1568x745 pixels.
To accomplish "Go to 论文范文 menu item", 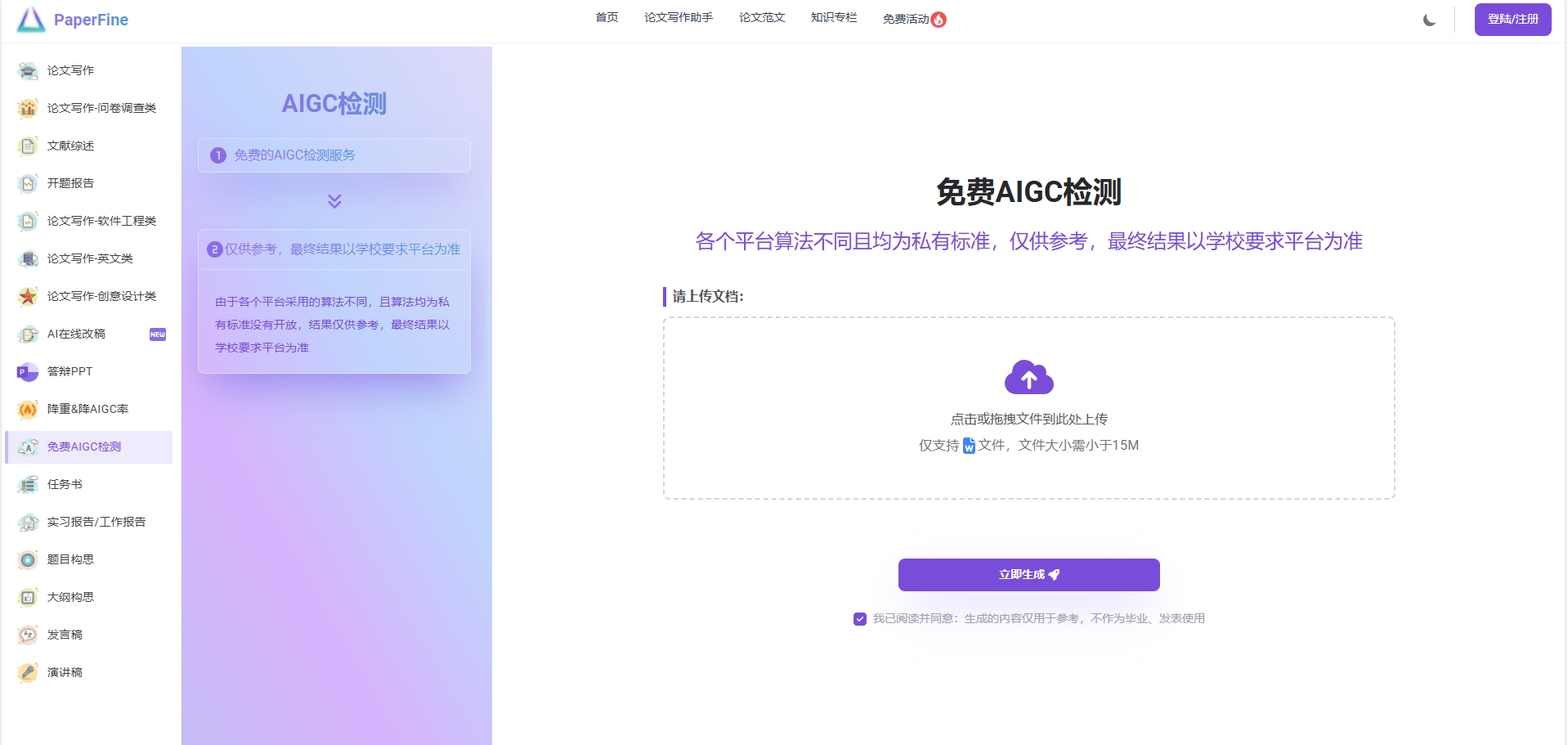I will pos(762,18).
